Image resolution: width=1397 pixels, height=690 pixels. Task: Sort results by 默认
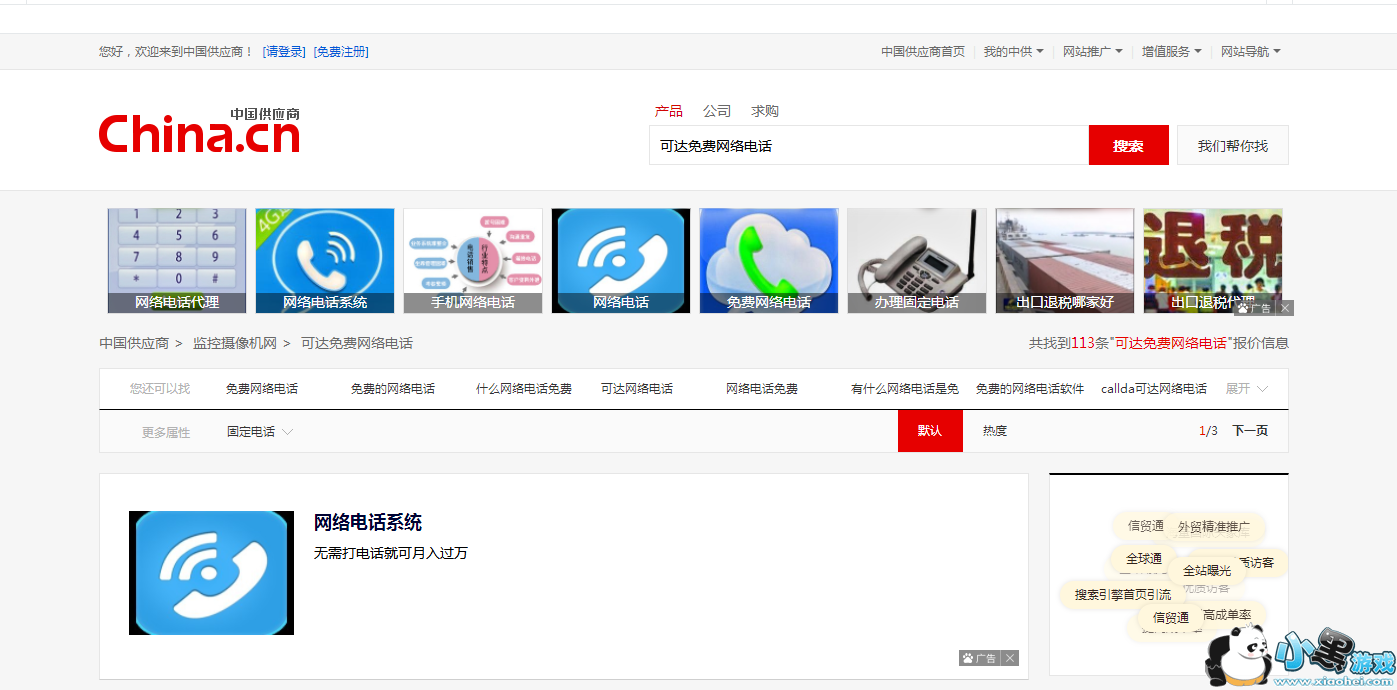point(930,431)
